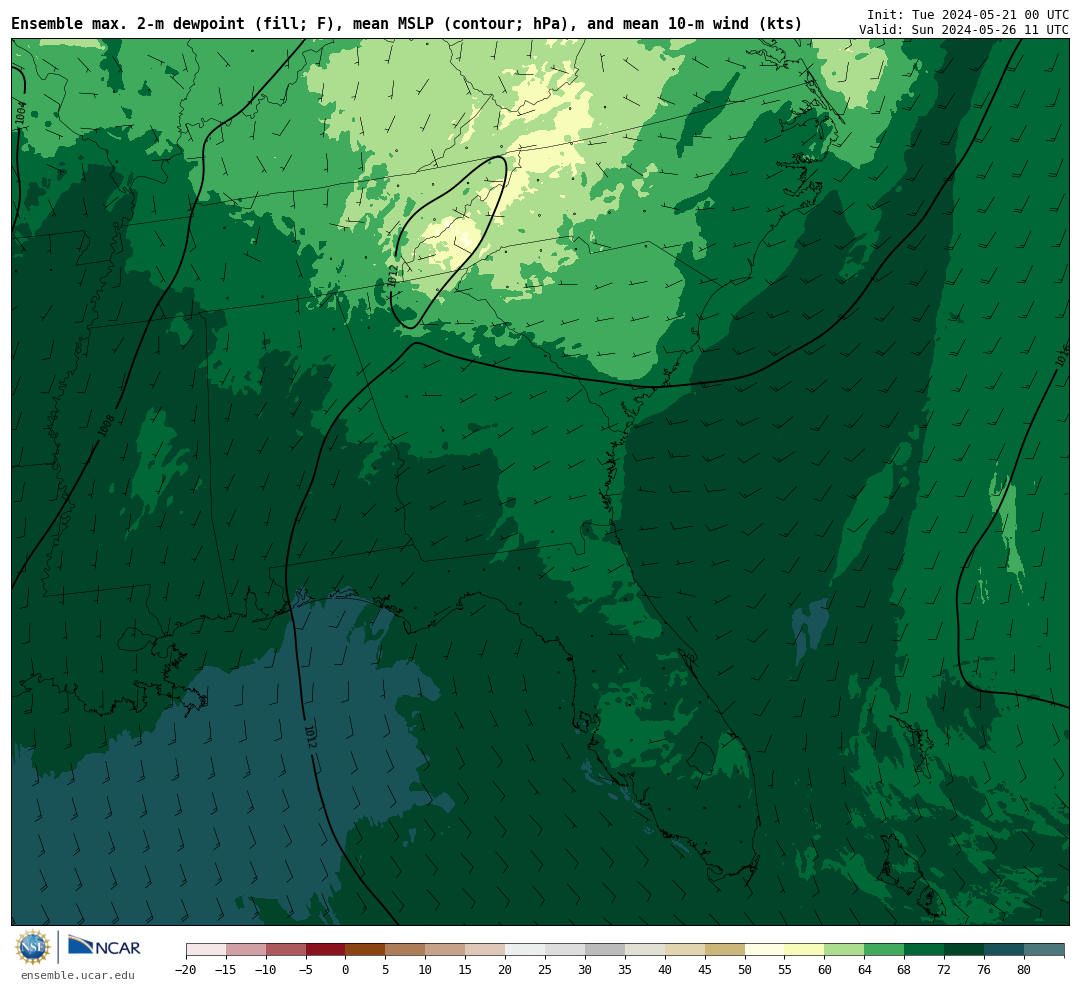Click the 25 tick label on the colorbar
This screenshot has width=1080, height=988.
tap(545, 969)
